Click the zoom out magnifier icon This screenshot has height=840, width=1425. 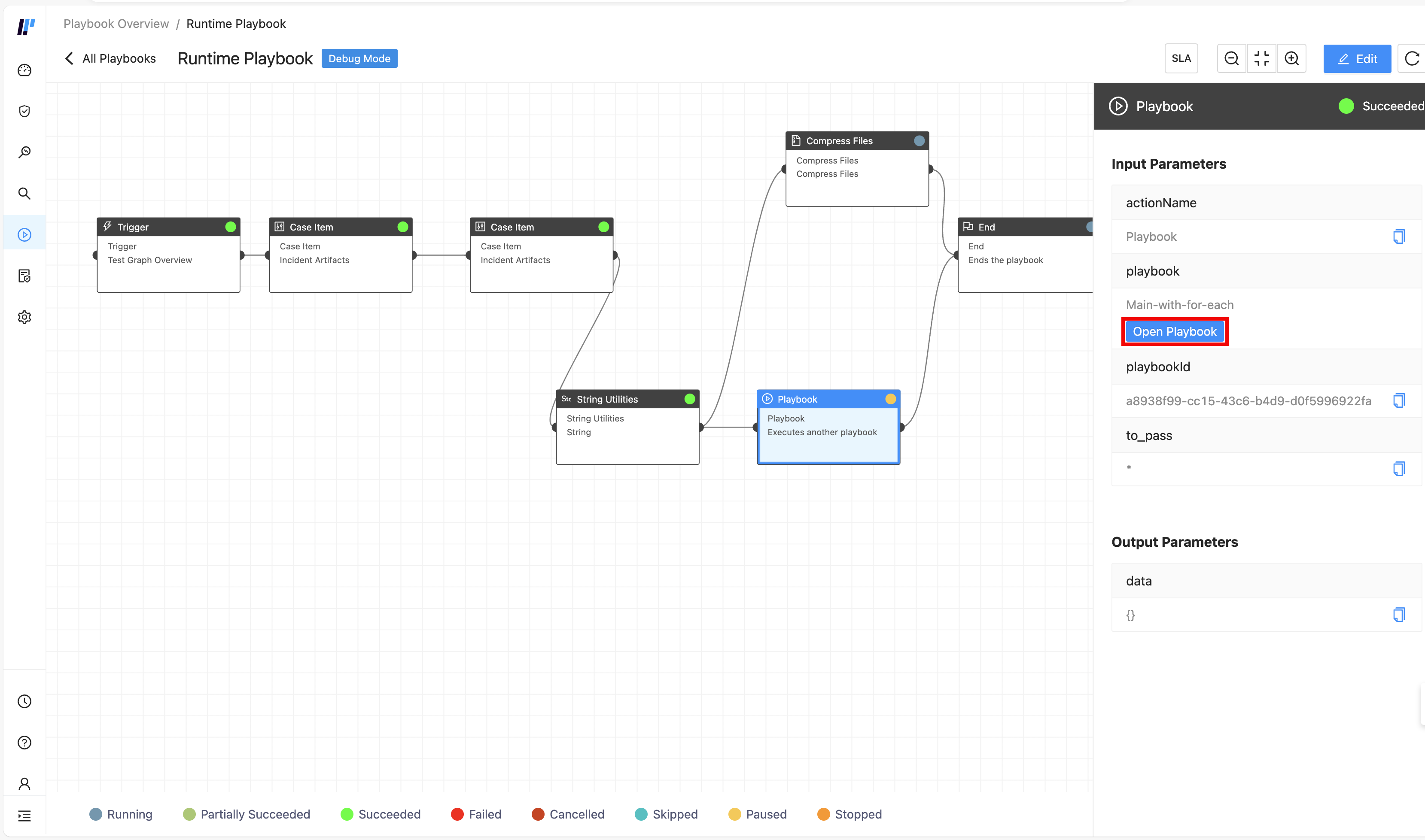coord(1231,58)
